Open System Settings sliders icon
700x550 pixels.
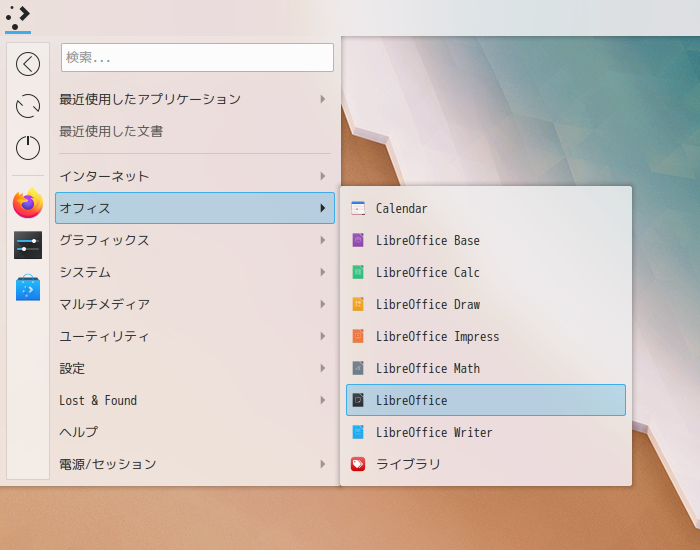(x=28, y=245)
